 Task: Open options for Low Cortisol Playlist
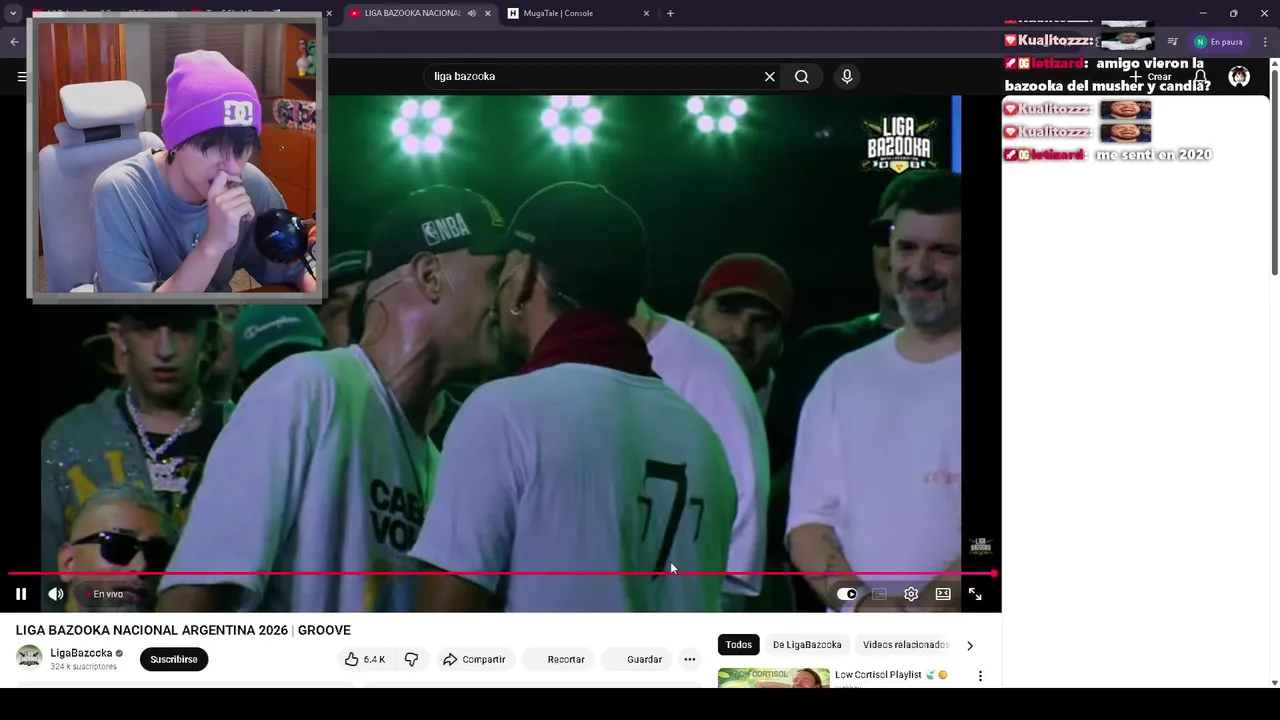coord(980,676)
